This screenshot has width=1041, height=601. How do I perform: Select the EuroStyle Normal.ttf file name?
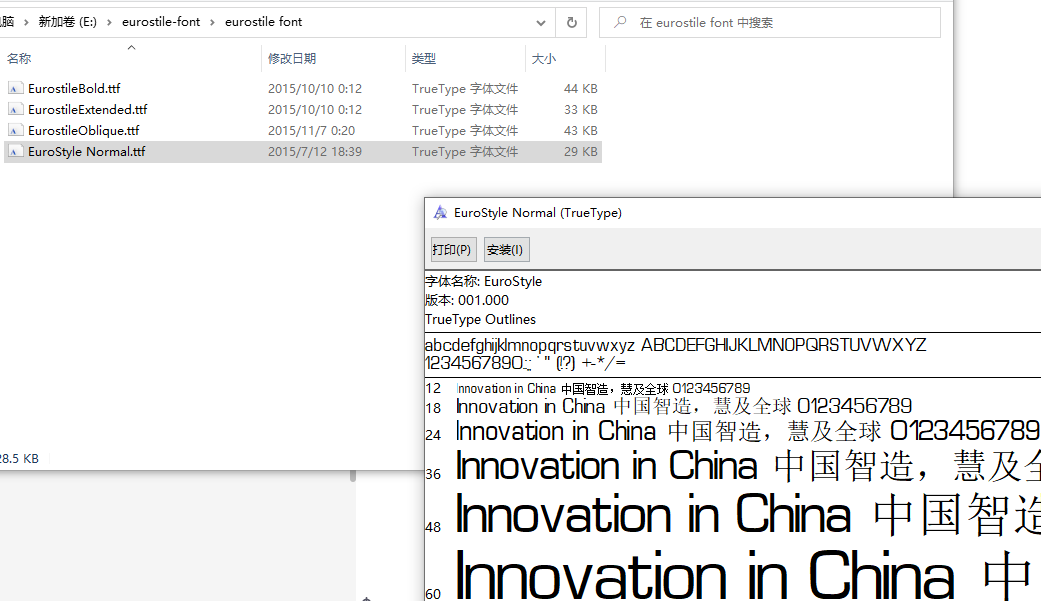pos(86,152)
